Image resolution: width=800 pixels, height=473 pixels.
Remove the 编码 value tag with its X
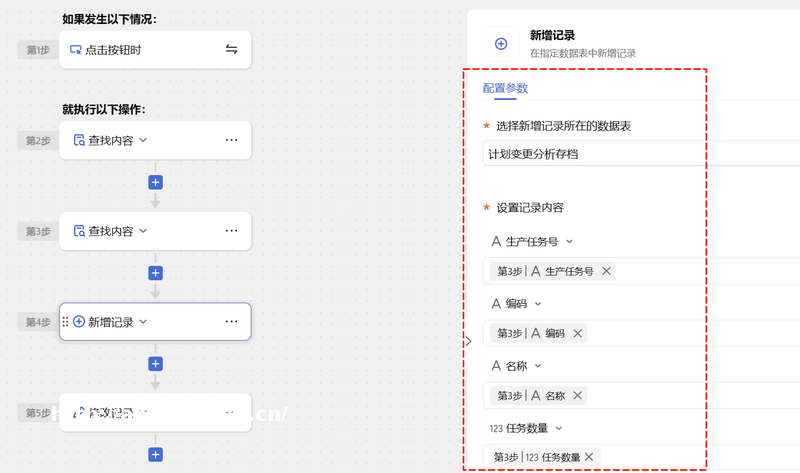coord(578,333)
